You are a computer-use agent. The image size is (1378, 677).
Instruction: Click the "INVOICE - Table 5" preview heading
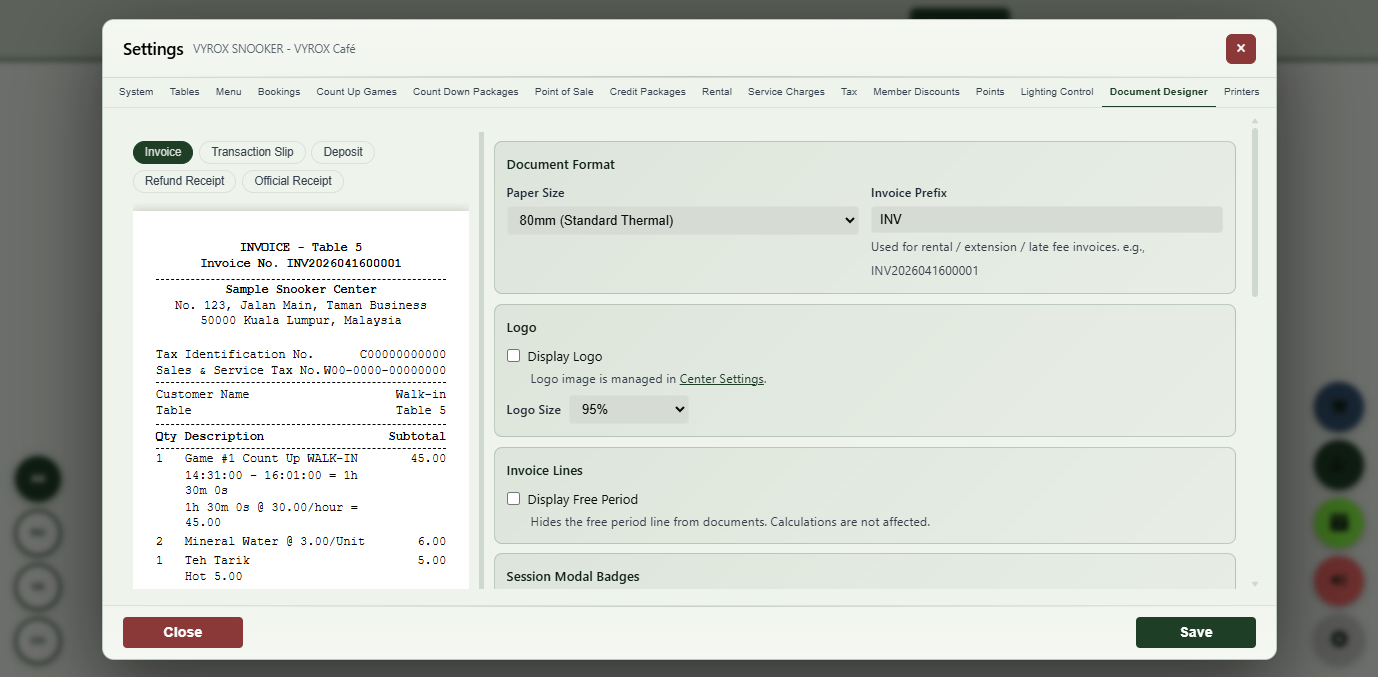[x=301, y=247]
